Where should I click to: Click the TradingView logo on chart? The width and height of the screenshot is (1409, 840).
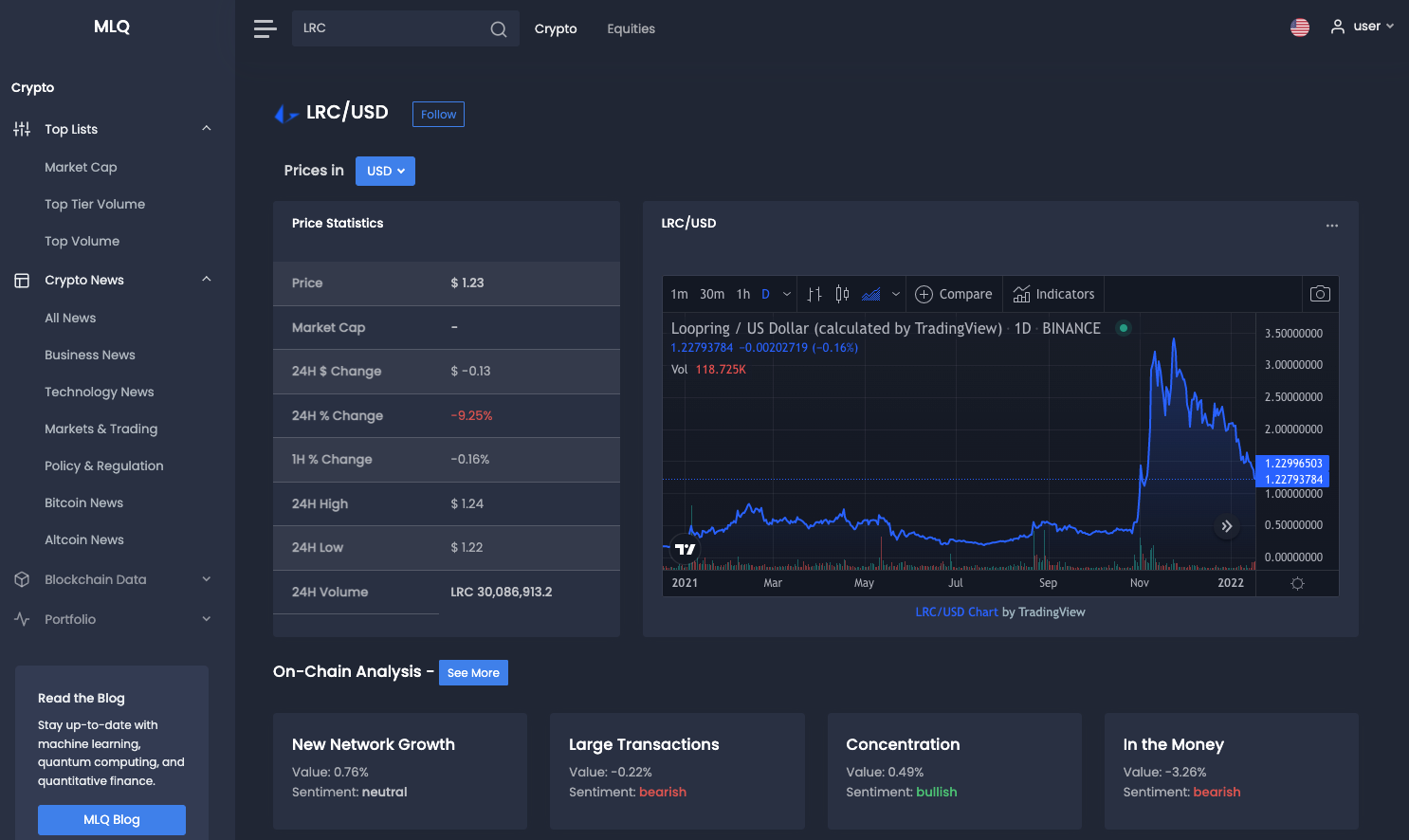[685, 549]
